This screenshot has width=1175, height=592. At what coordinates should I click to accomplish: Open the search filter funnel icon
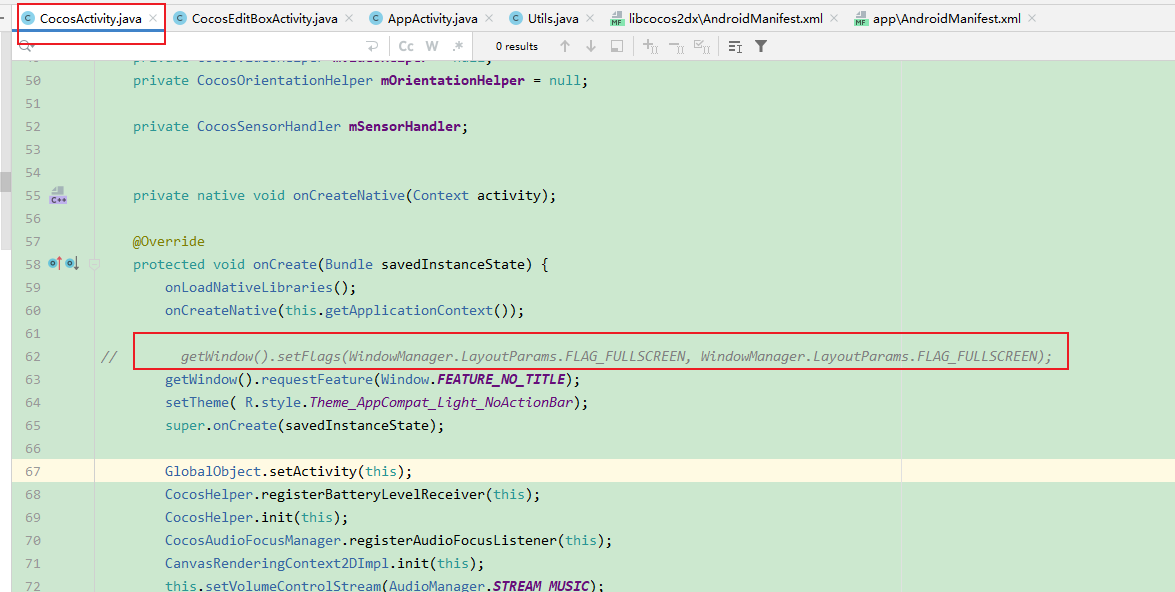point(761,46)
